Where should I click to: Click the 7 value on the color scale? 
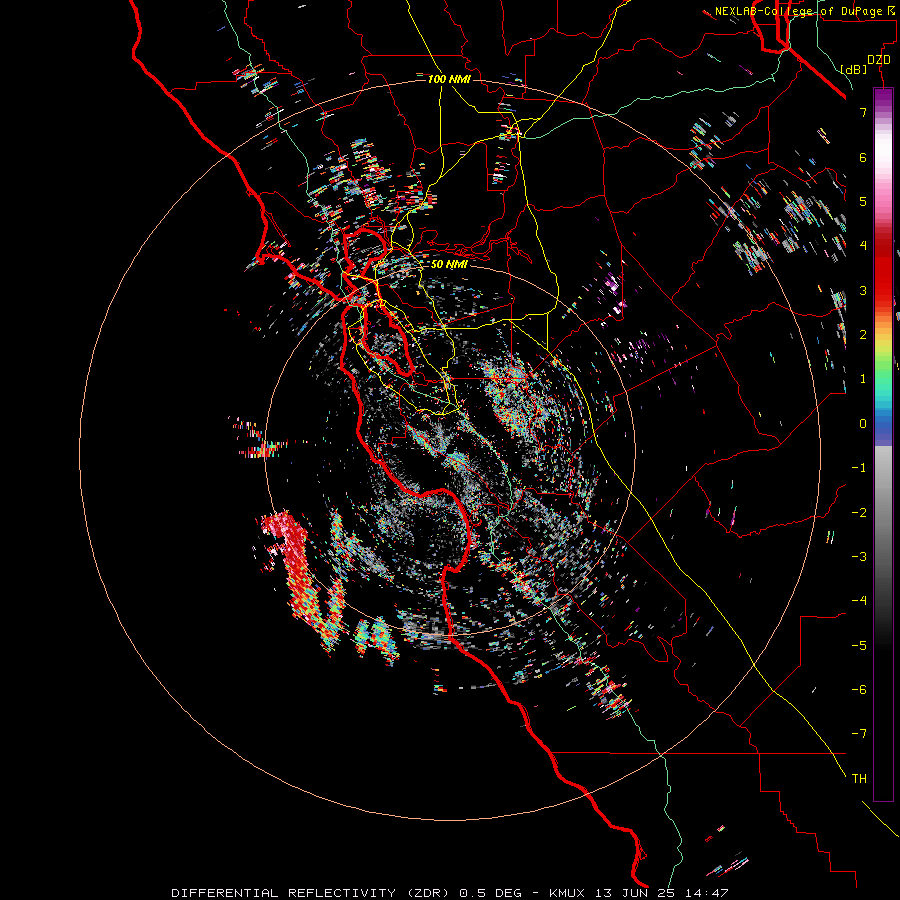(863, 112)
